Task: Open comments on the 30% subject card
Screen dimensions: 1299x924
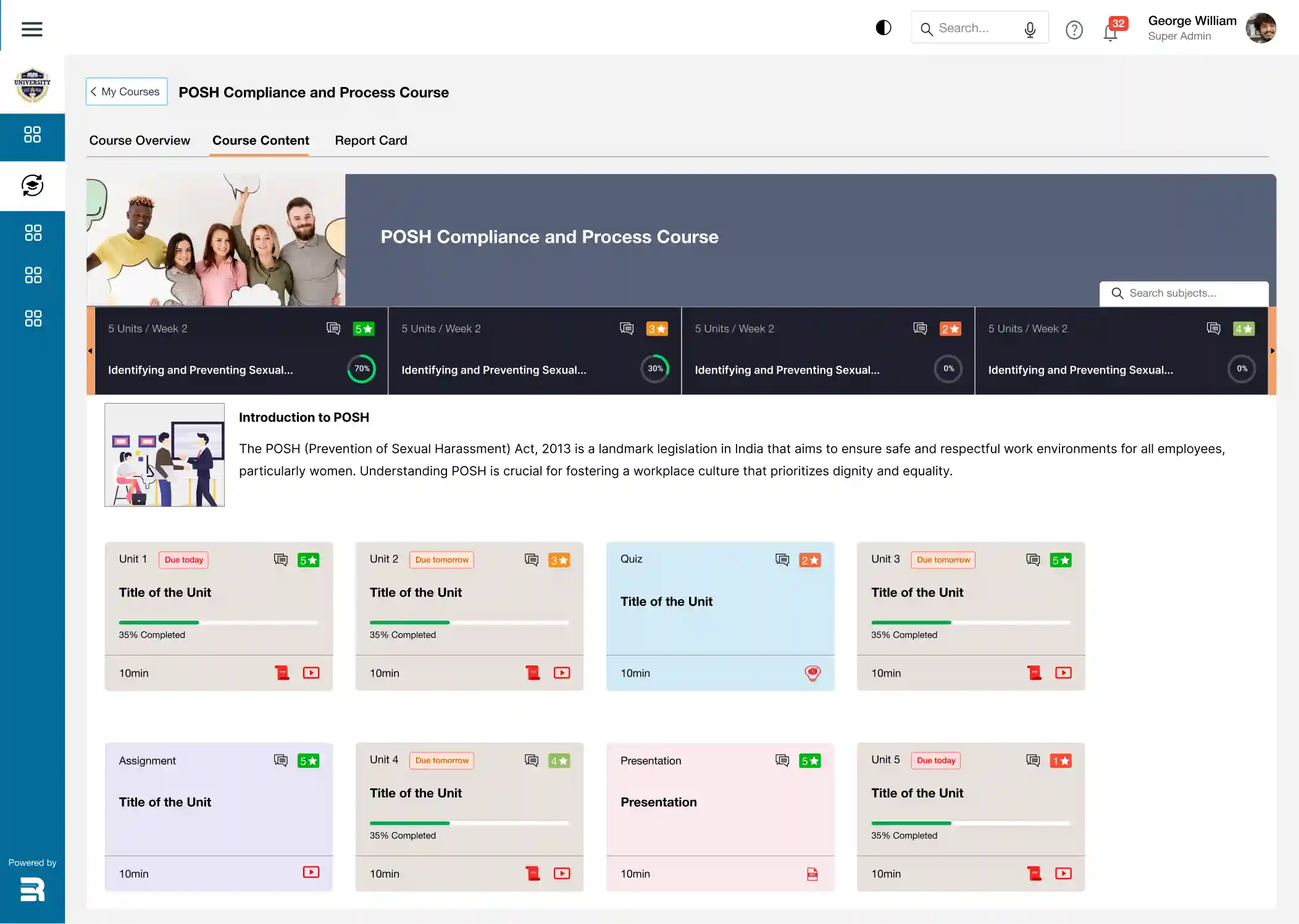Action: (627, 328)
